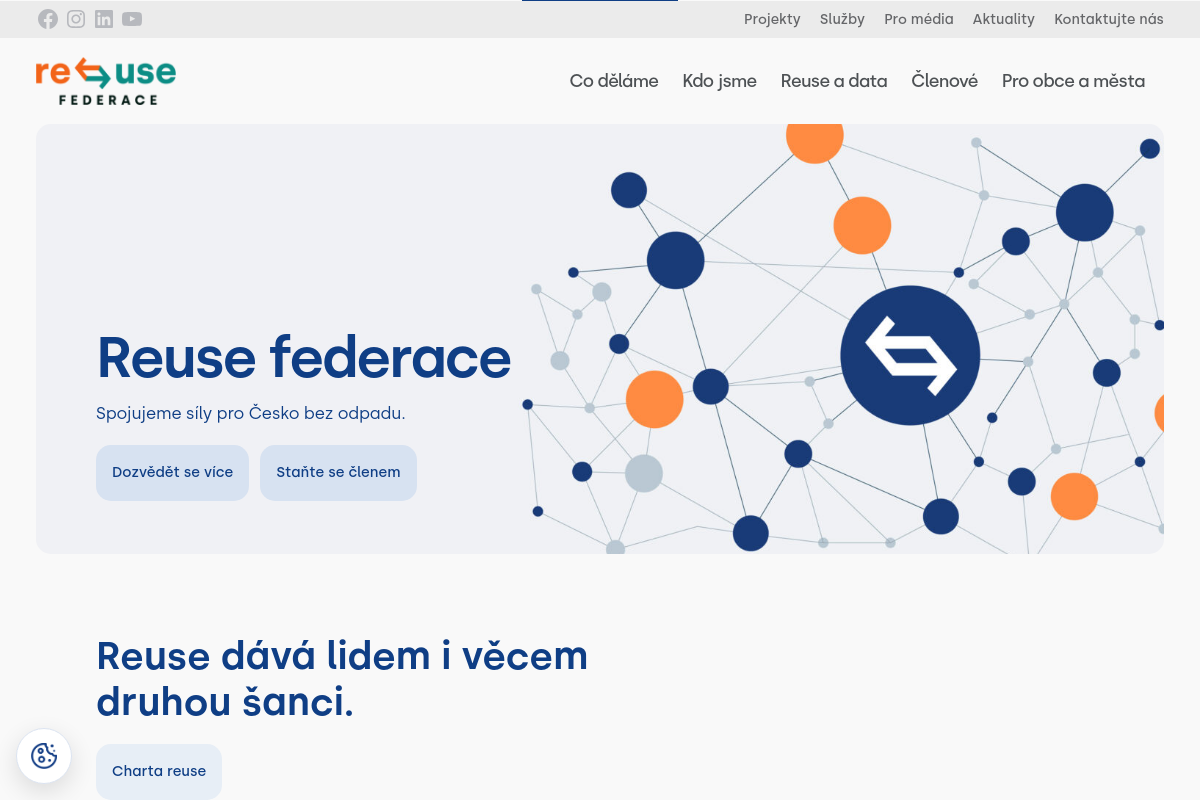Open the Facebook social icon
Screen dimensions: 1200x800
48,19
